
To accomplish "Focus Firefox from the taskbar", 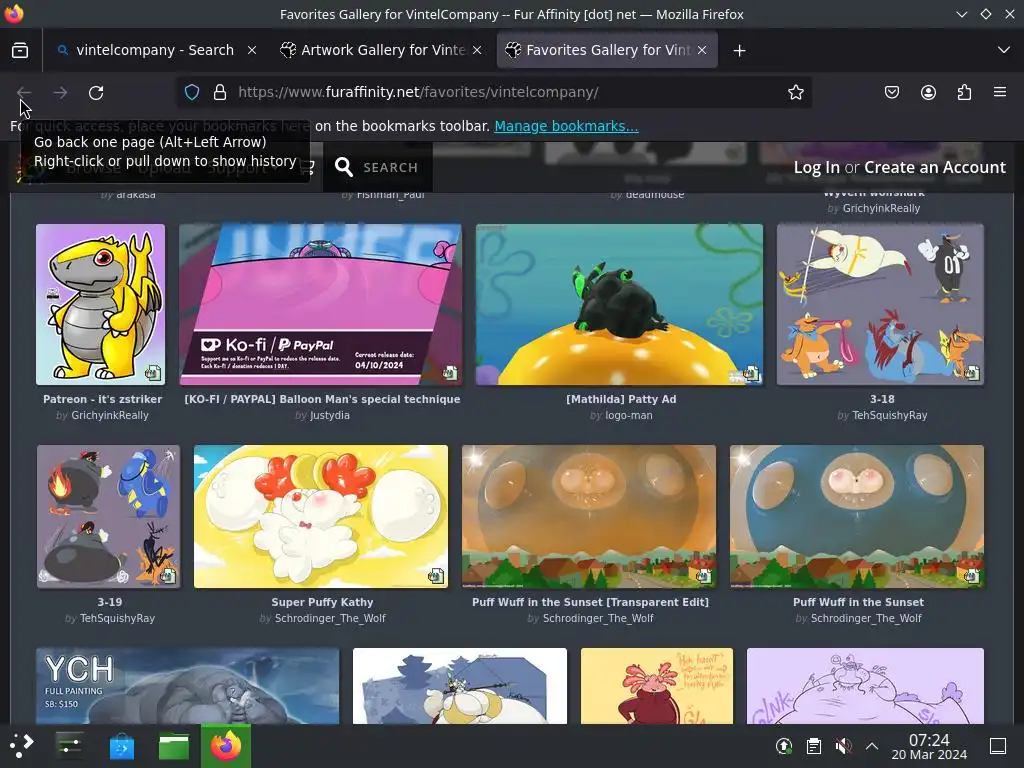I will [226, 745].
